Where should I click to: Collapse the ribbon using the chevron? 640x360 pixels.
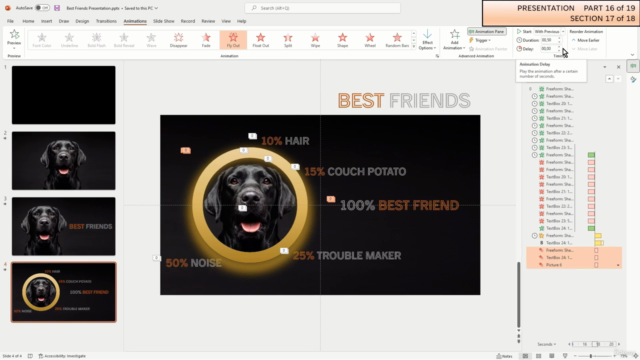632,55
